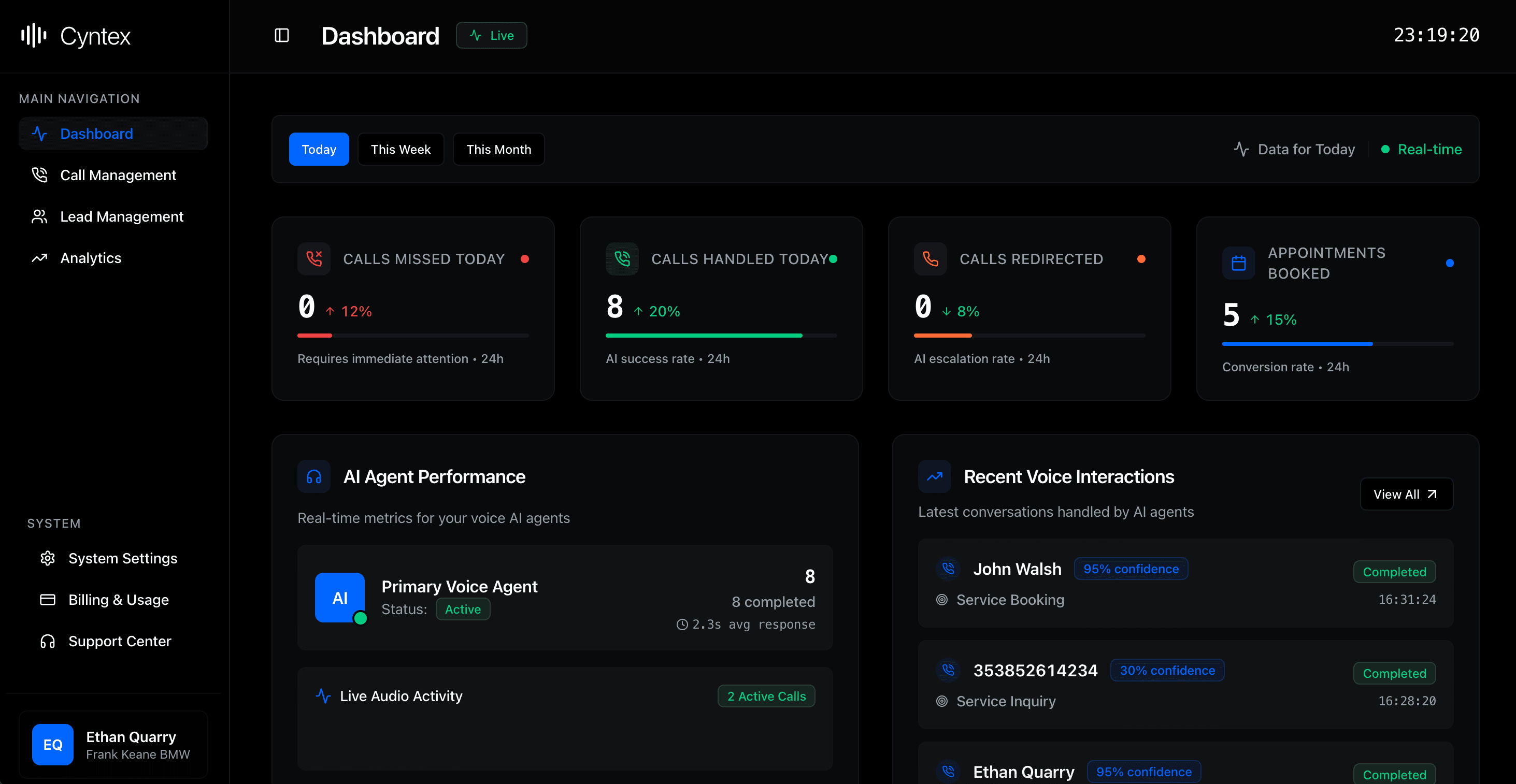Click the clock icon beside 2.3s avg response
This screenshot has width=1516, height=784.
point(682,625)
